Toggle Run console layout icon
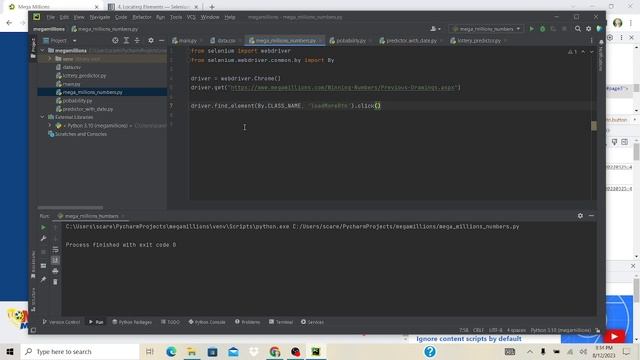The height and width of the screenshot is (360, 640). pyautogui.click(x=43, y=266)
